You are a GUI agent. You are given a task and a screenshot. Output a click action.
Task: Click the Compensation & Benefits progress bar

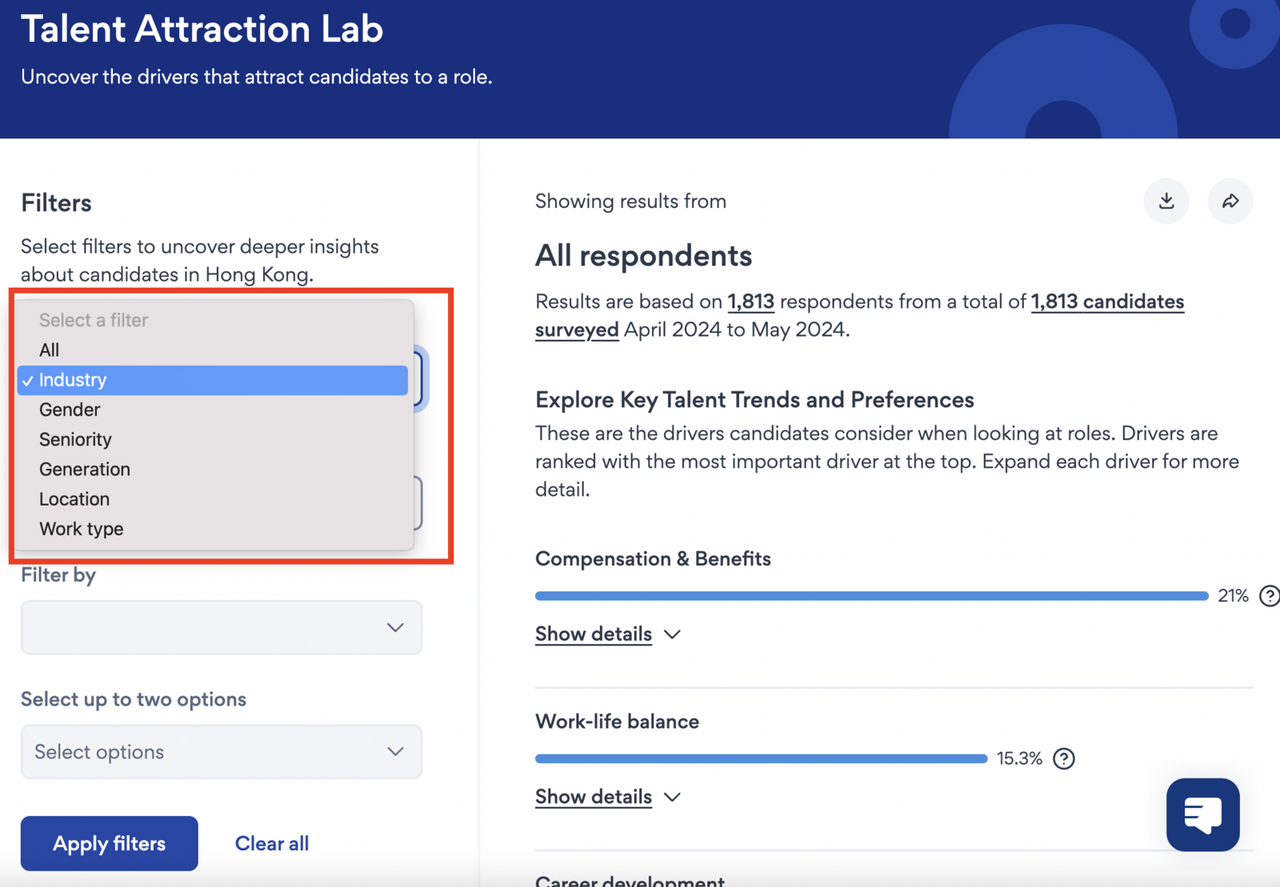(871, 596)
